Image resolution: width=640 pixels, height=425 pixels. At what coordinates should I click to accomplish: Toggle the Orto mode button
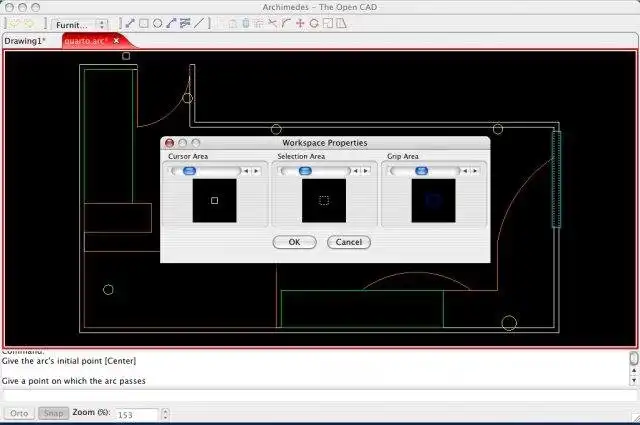[18, 413]
